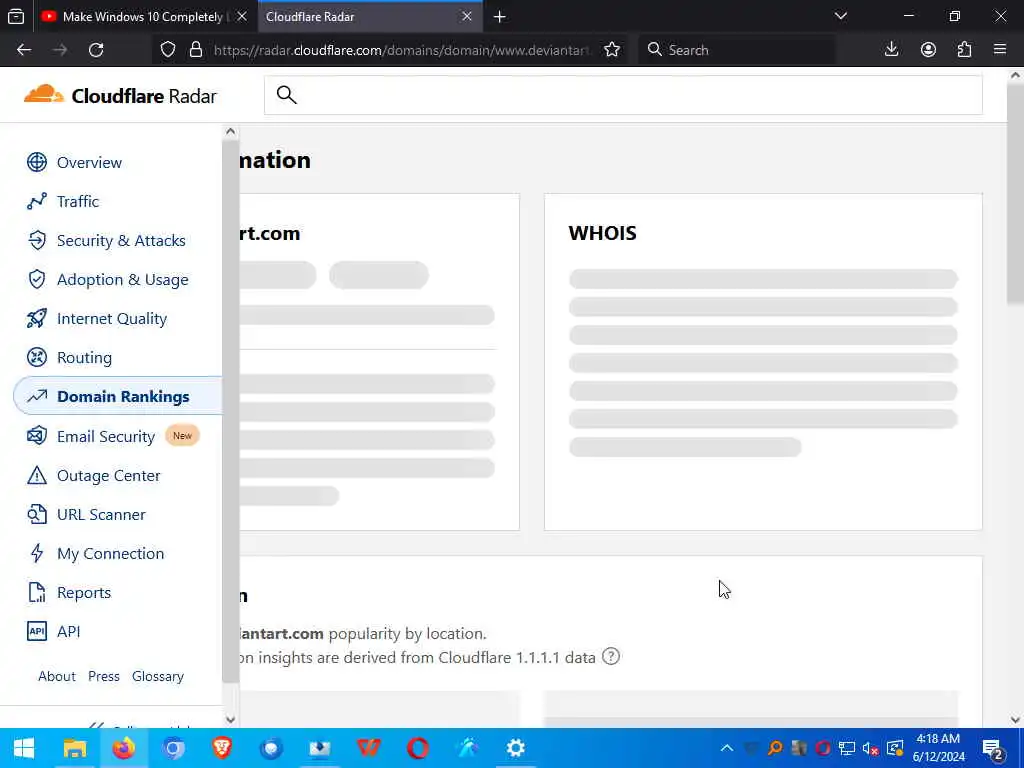The width and height of the screenshot is (1024, 768).
Task: Click the Firefox Search box
Action: pos(736,50)
